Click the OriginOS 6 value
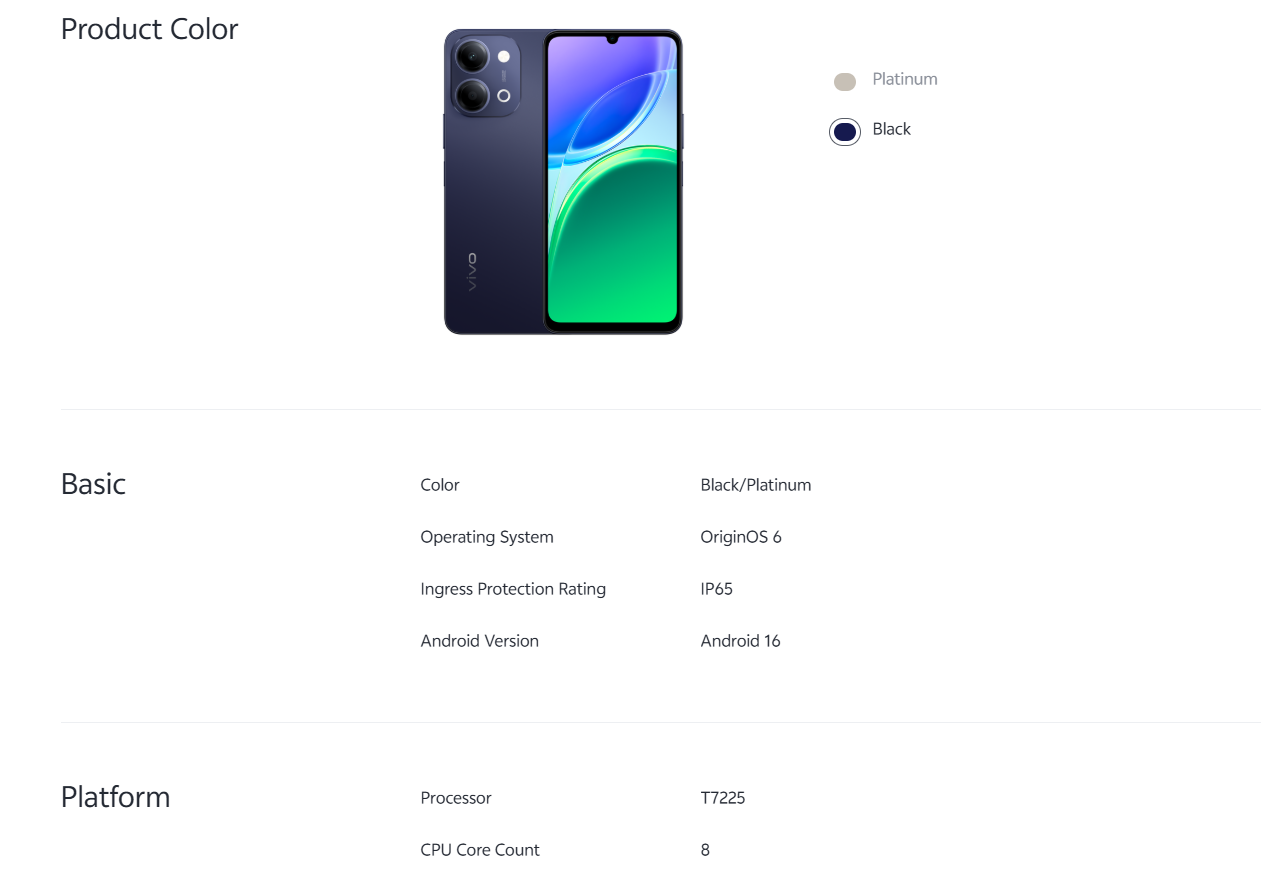Viewport: 1282px width, 872px height. 741,537
